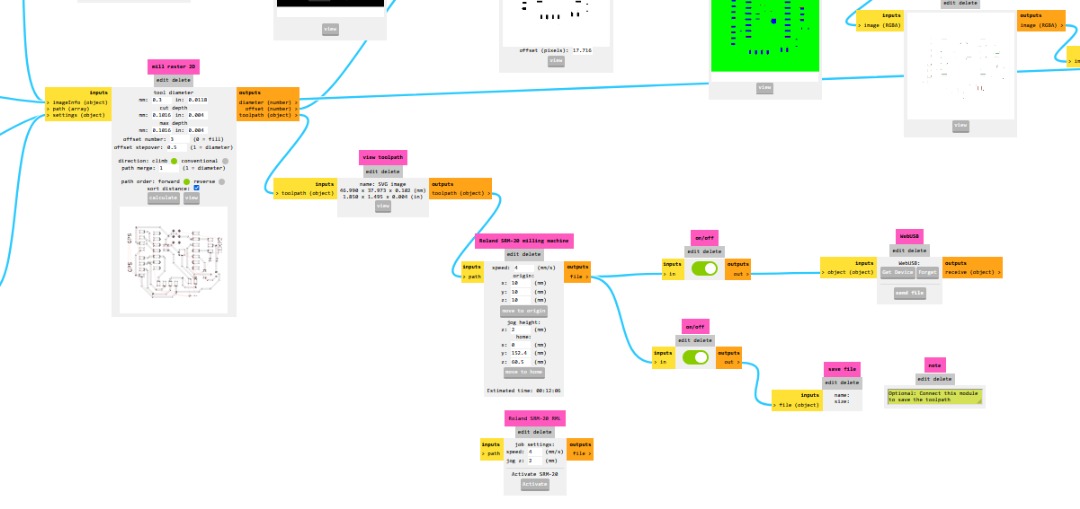Click the path merge input field
Viewport: 1080px width, 509px height.
169,167
